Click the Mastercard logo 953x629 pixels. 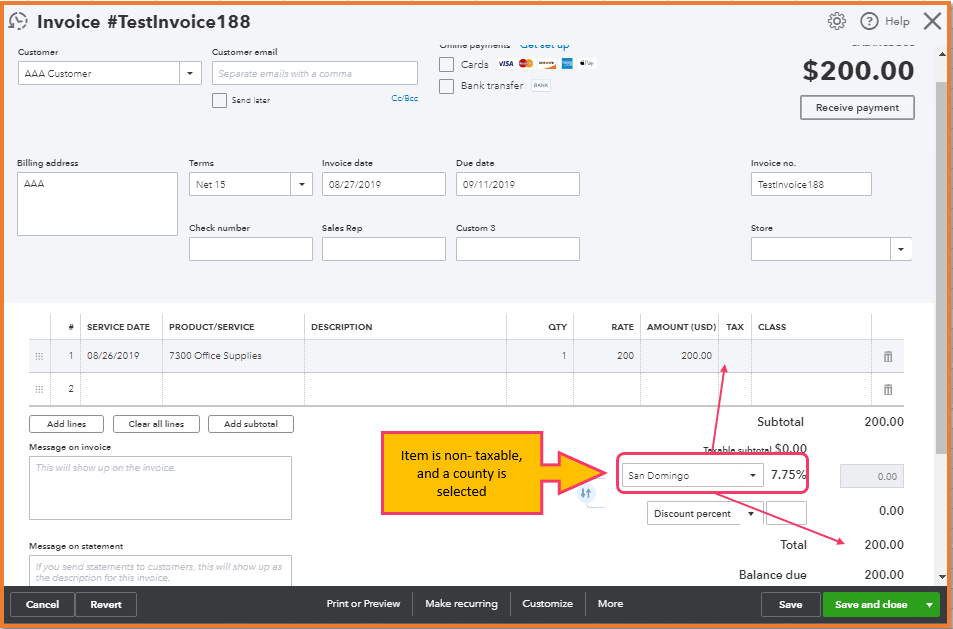526,64
